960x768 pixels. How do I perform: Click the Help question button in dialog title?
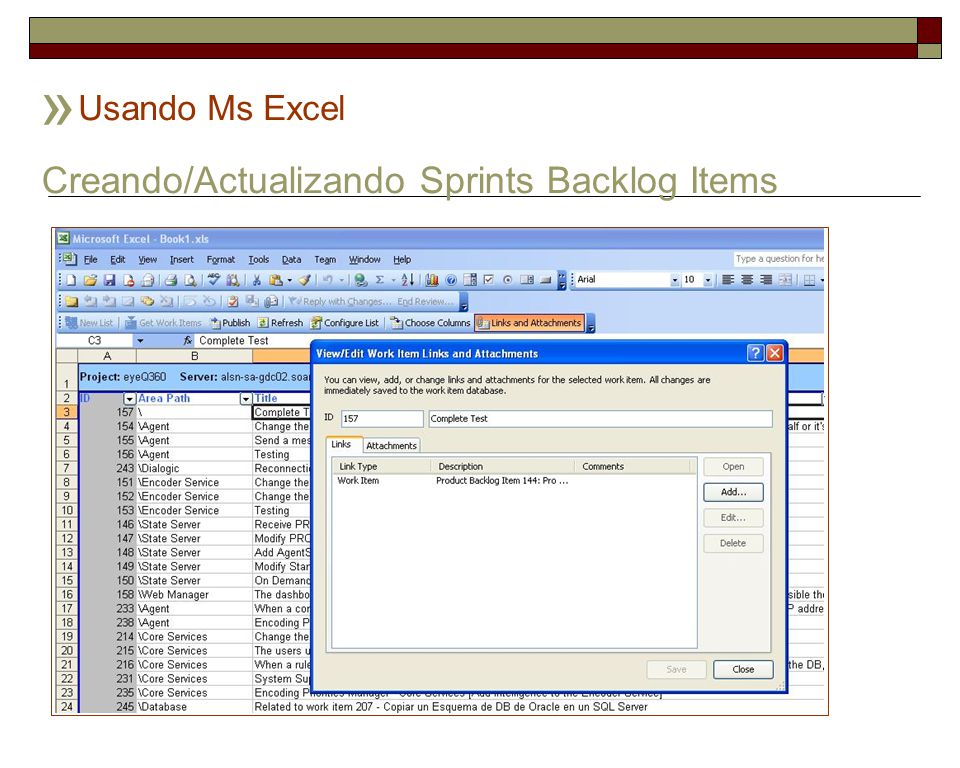click(756, 353)
